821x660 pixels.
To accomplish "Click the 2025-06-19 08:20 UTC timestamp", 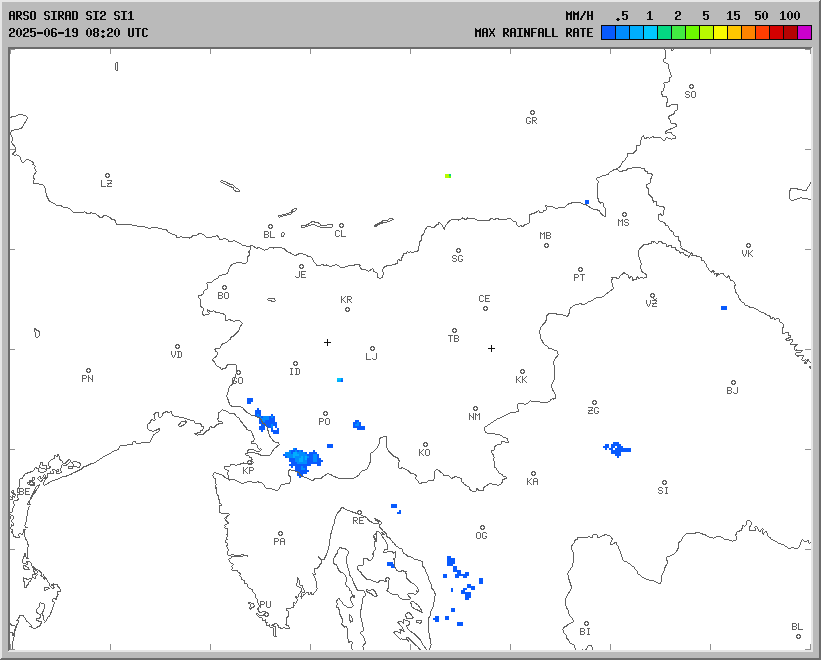I will tap(78, 33).
